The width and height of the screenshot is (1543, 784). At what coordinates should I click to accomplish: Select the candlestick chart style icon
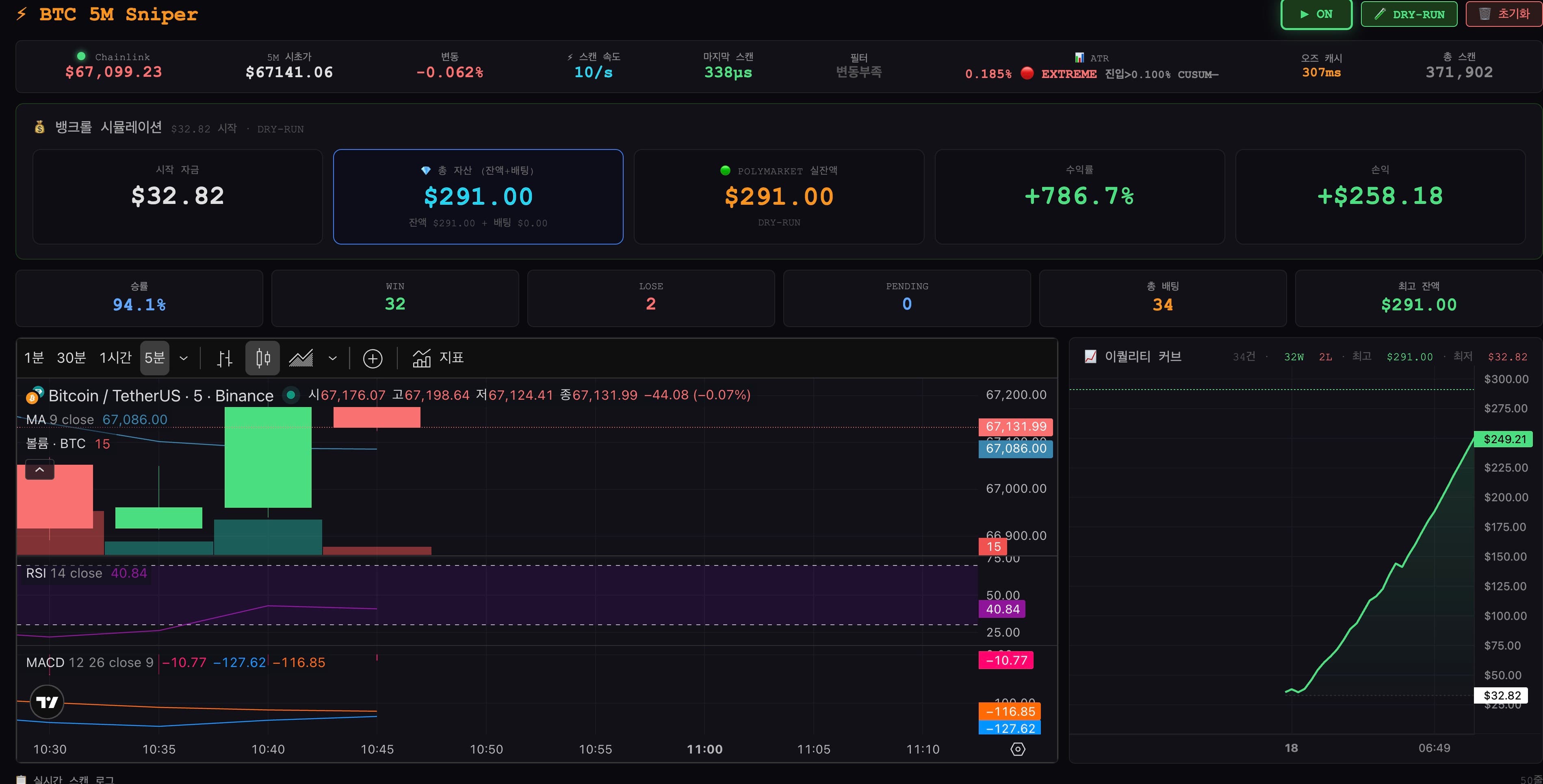pos(262,358)
